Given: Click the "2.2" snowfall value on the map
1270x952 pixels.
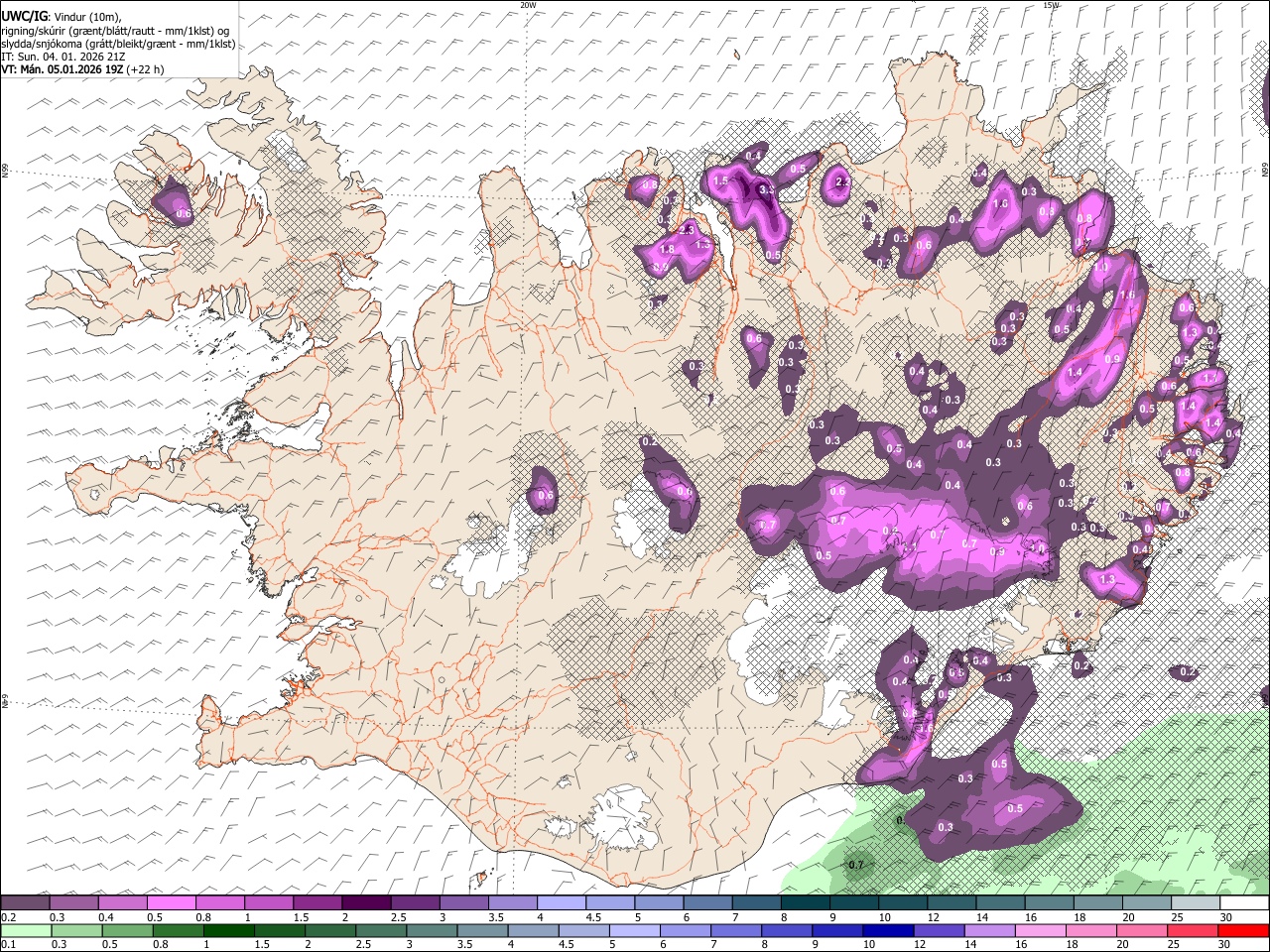Looking at the screenshot, I should [843, 182].
